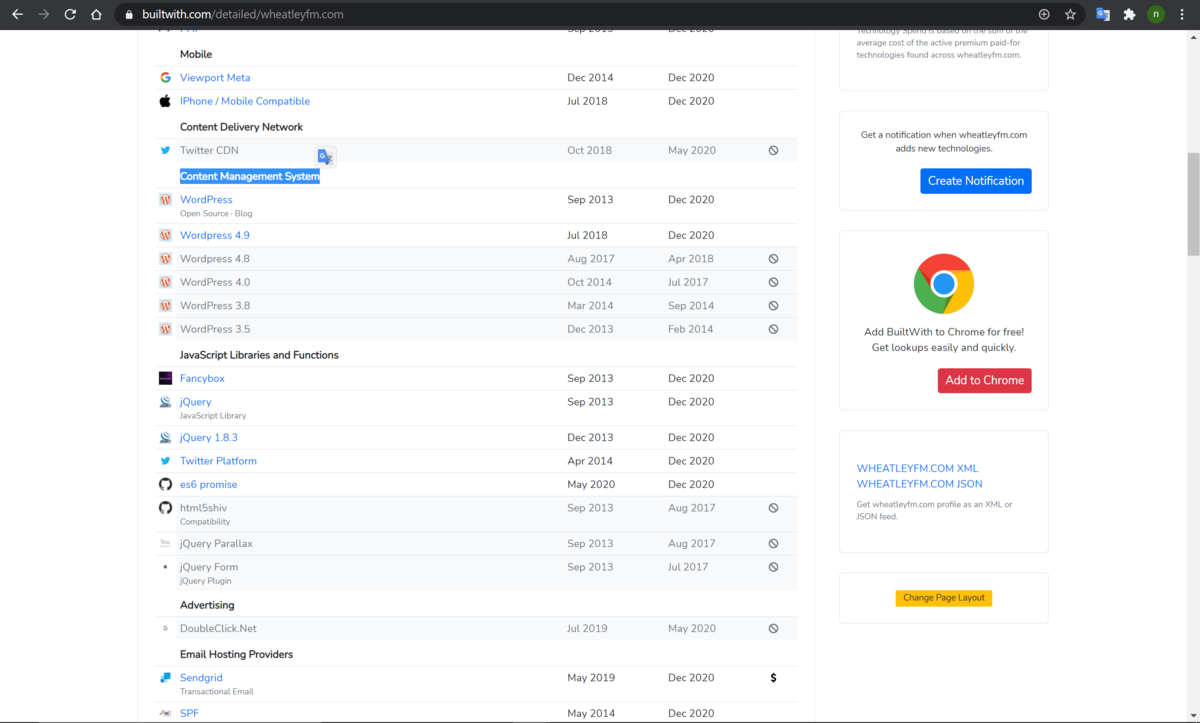Open the Sendgrid link
Viewport: 1200px width, 723px height.
[201, 678]
